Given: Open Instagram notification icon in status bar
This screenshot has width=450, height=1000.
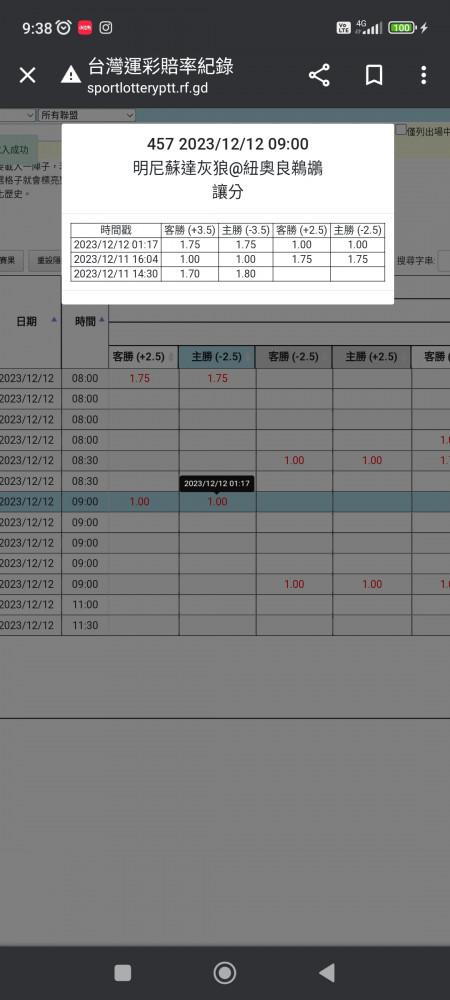Looking at the screenshot, I should click(x=106, y=27).
